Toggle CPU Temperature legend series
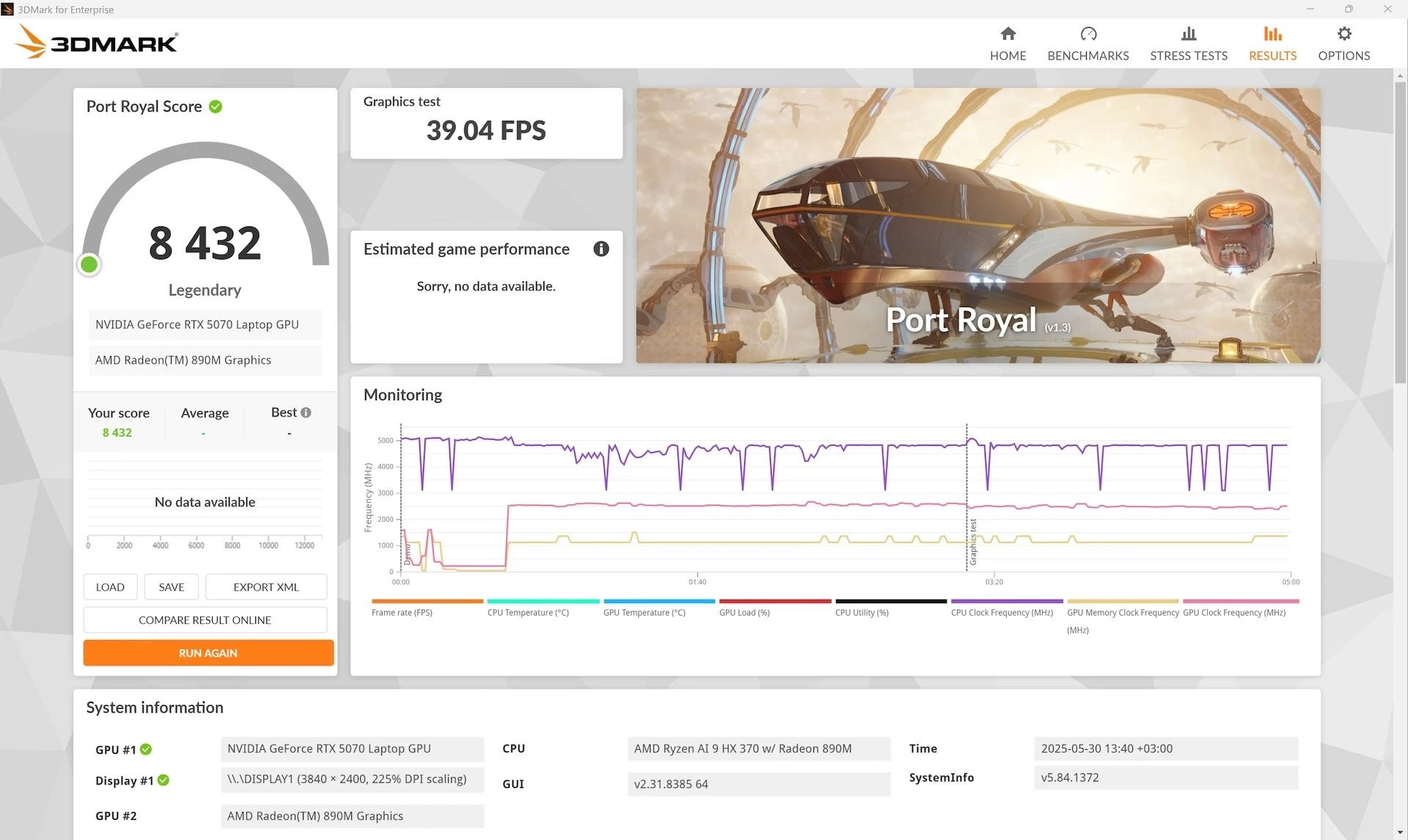Image resolution: width=1408 pixels, height=840 pixels. [x=528, y=612]
